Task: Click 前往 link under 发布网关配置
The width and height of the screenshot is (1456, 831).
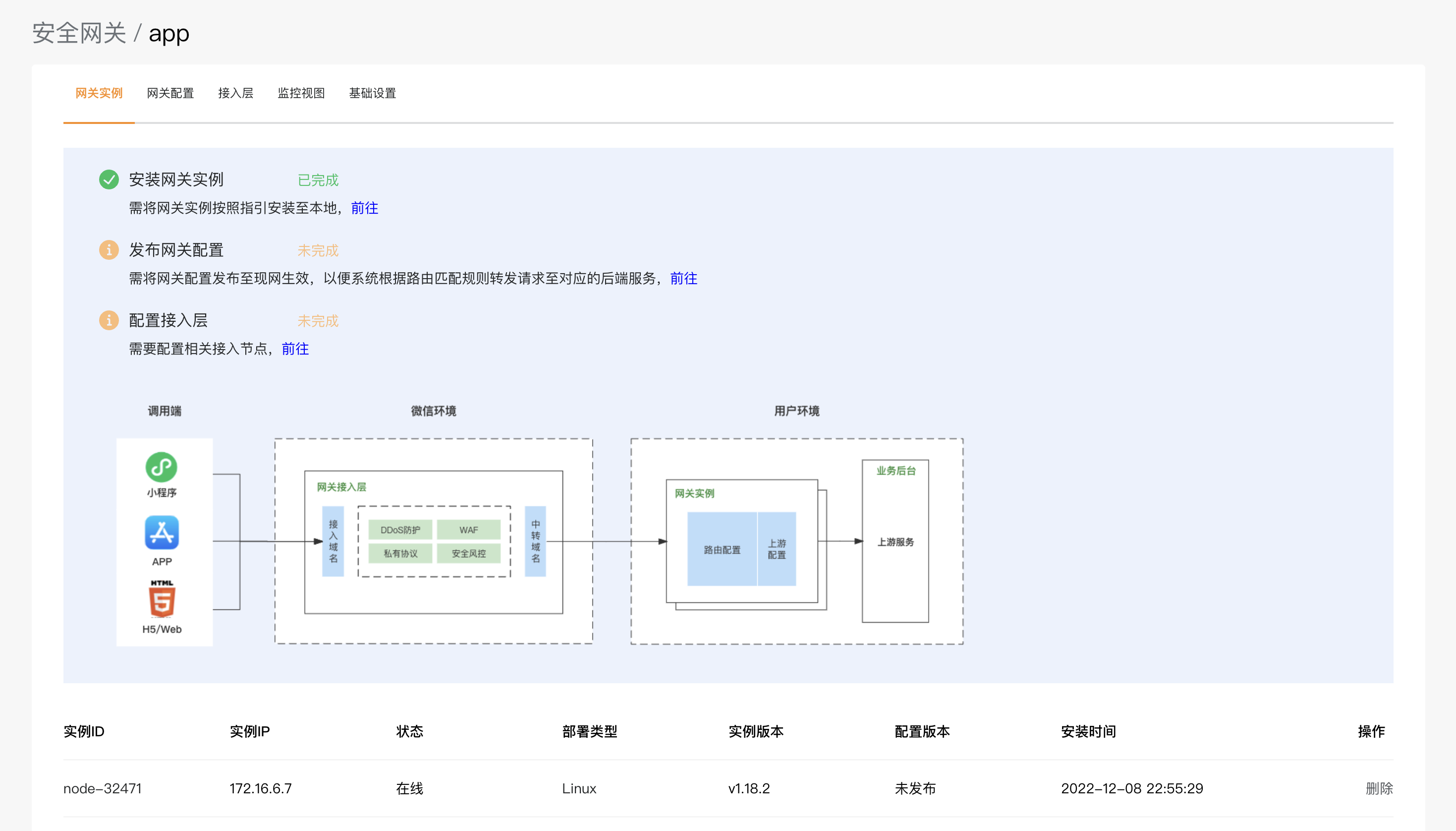Action: pos(683,279)
